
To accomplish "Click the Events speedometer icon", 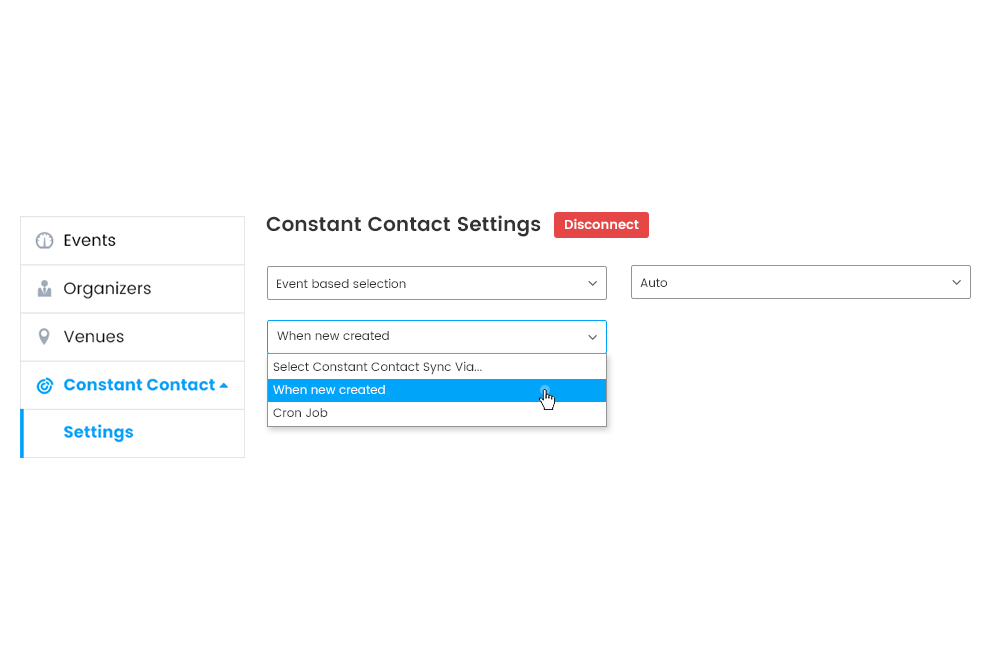I will [x=44, y=240].
